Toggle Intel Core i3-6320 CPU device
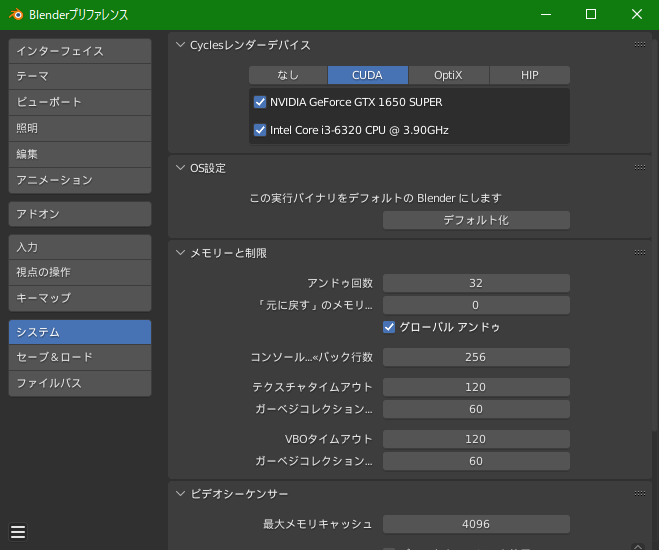The height and width of the screenshot is (550, 659). tap(260, 130)
